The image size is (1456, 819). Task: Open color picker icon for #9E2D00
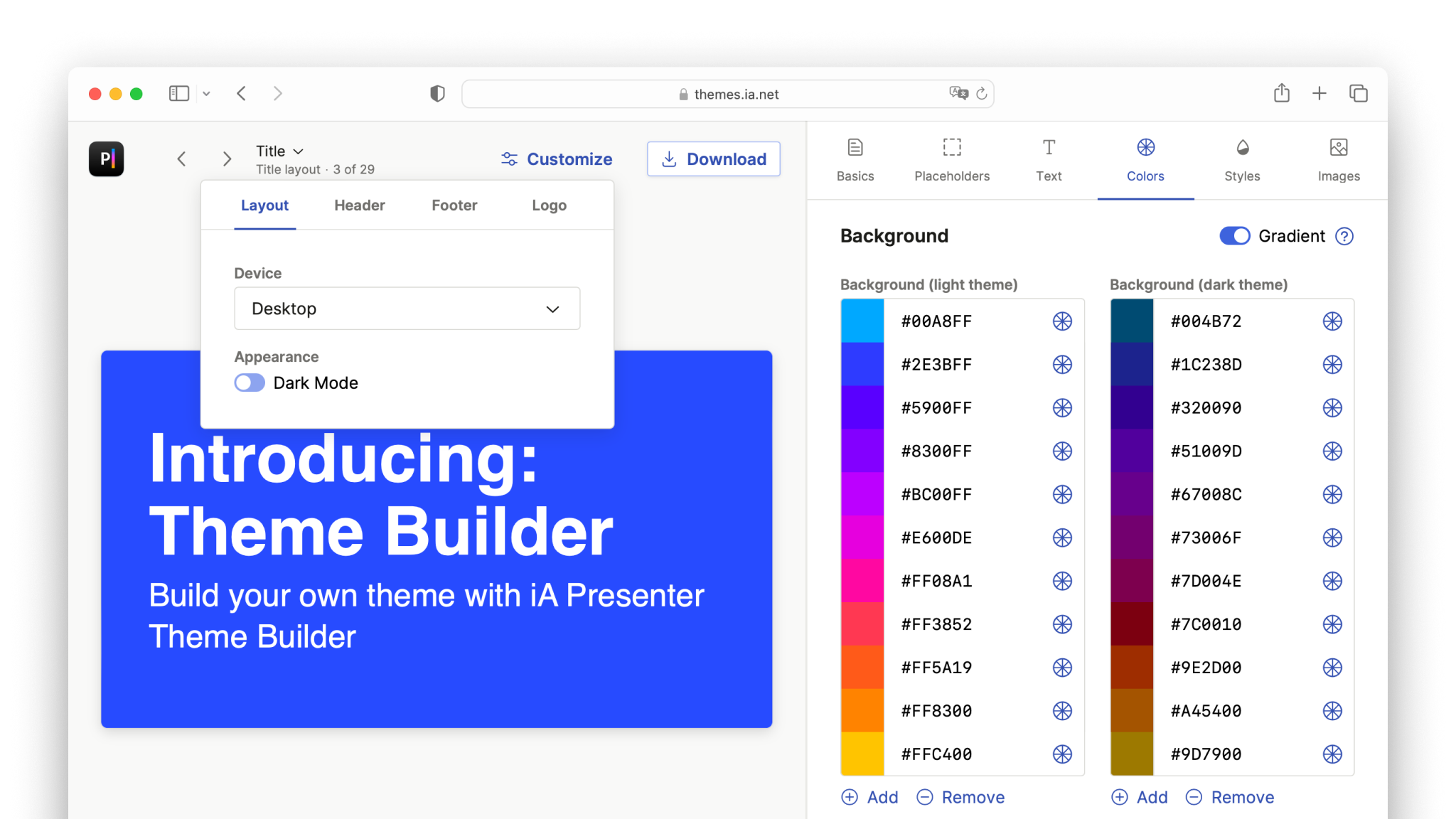[1332, 668]
